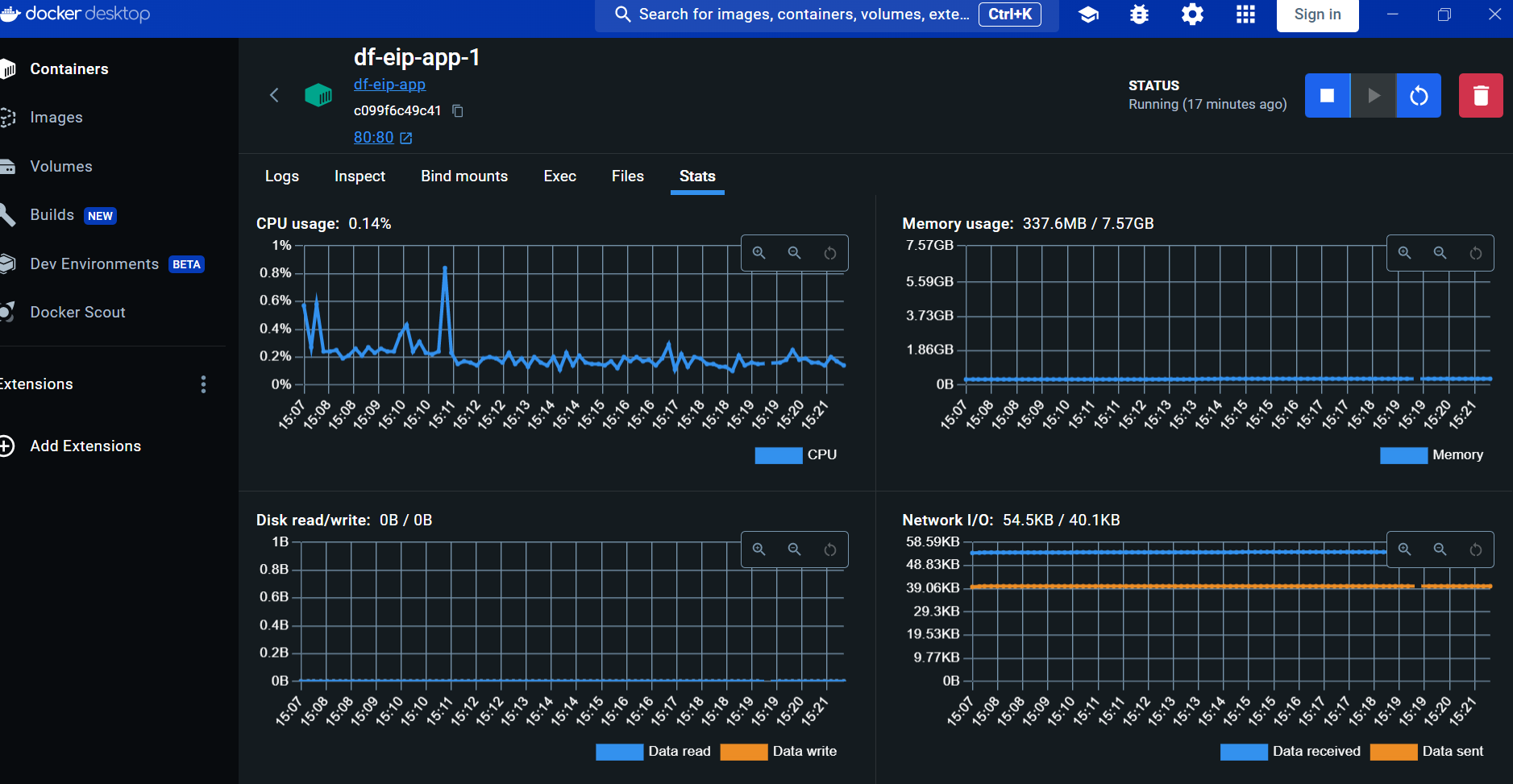
Task: Zoom in on the CPU usage chart
Action: point(759,253)
